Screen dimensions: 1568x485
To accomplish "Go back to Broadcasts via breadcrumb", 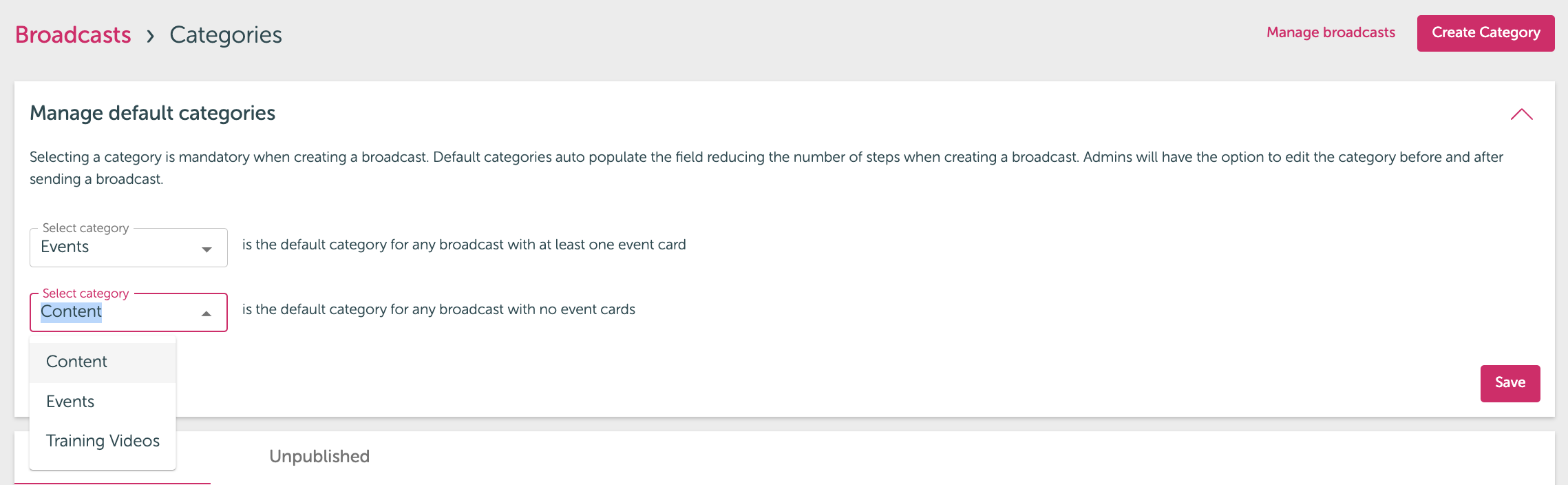I will point(73,34).
